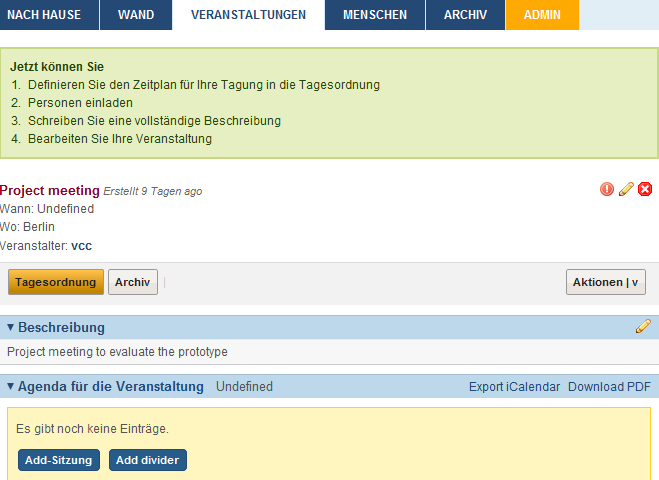Click the Export iCalendar link
The height and width of the screenshot is (480, 659).
pyautogui.click(x=514, y=387)
